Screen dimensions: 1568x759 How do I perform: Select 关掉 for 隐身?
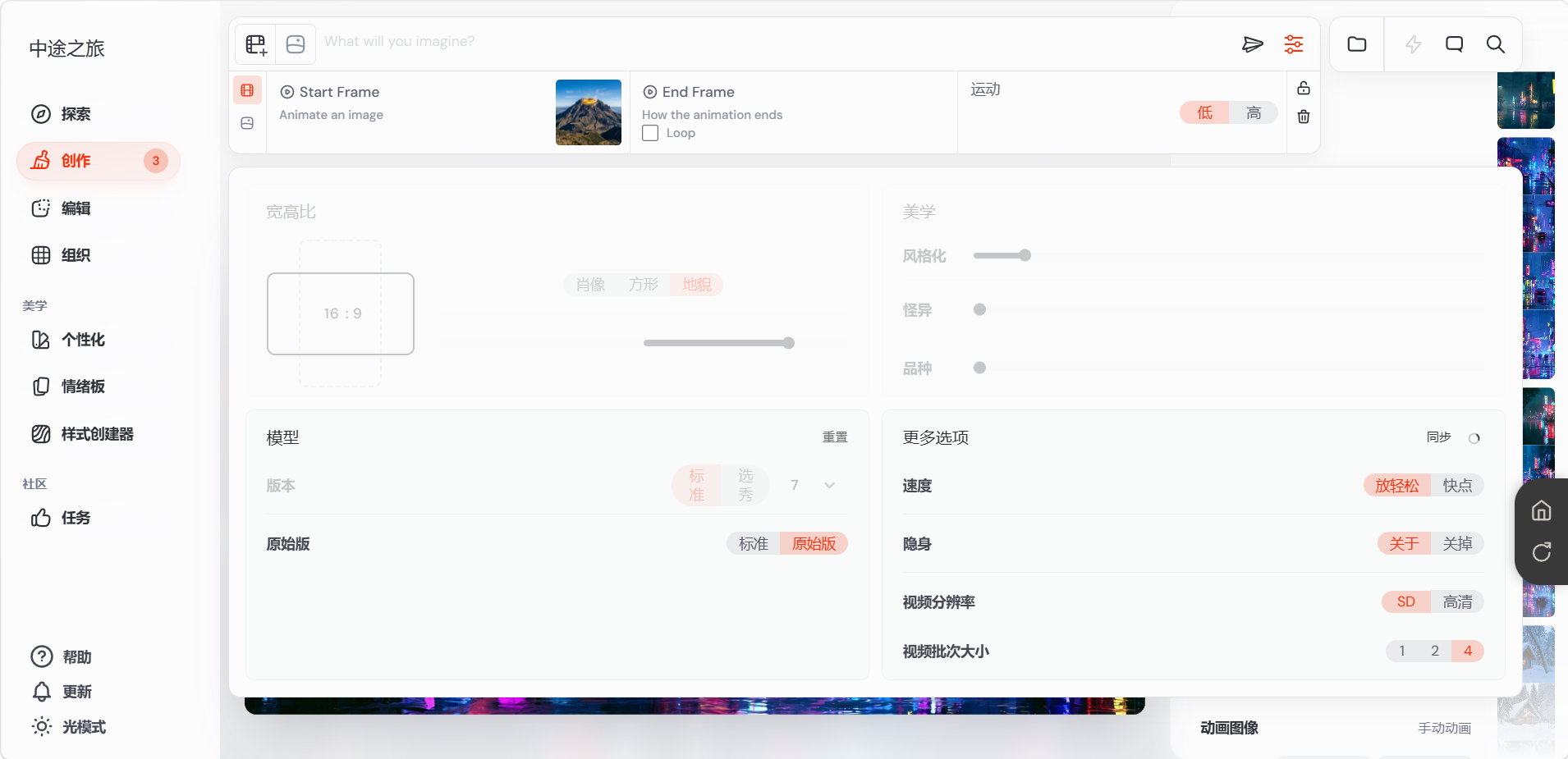click(x=1457, y=544)
